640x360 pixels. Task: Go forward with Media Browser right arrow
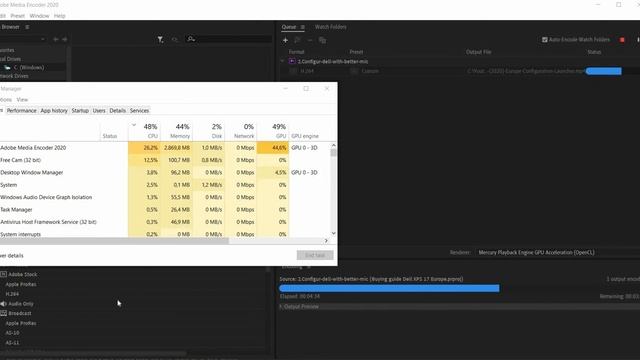64,39
